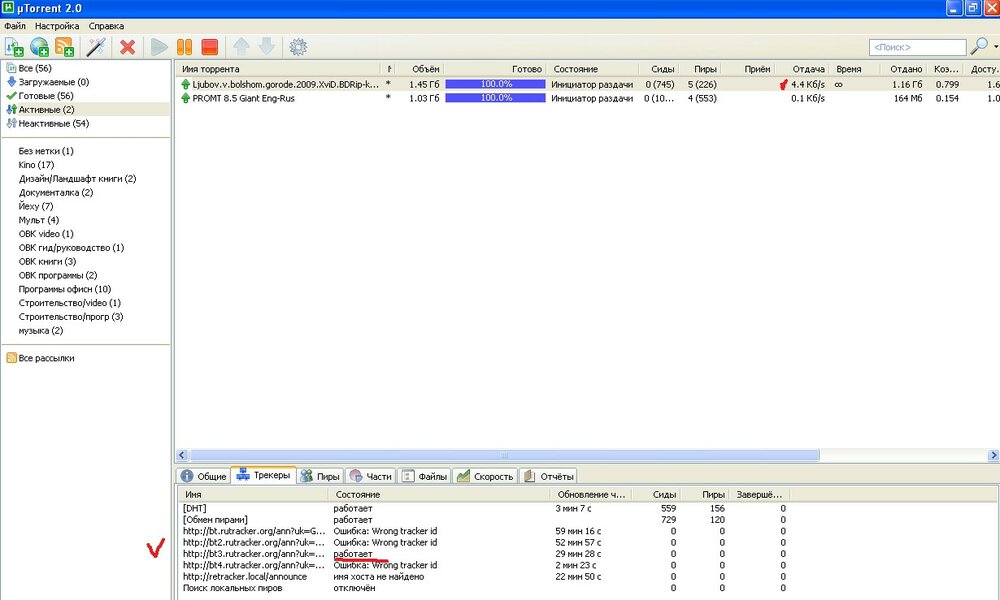Click in the Поиск search field
The height and width of the screenshot is (600, 1000).
point(917,47)
